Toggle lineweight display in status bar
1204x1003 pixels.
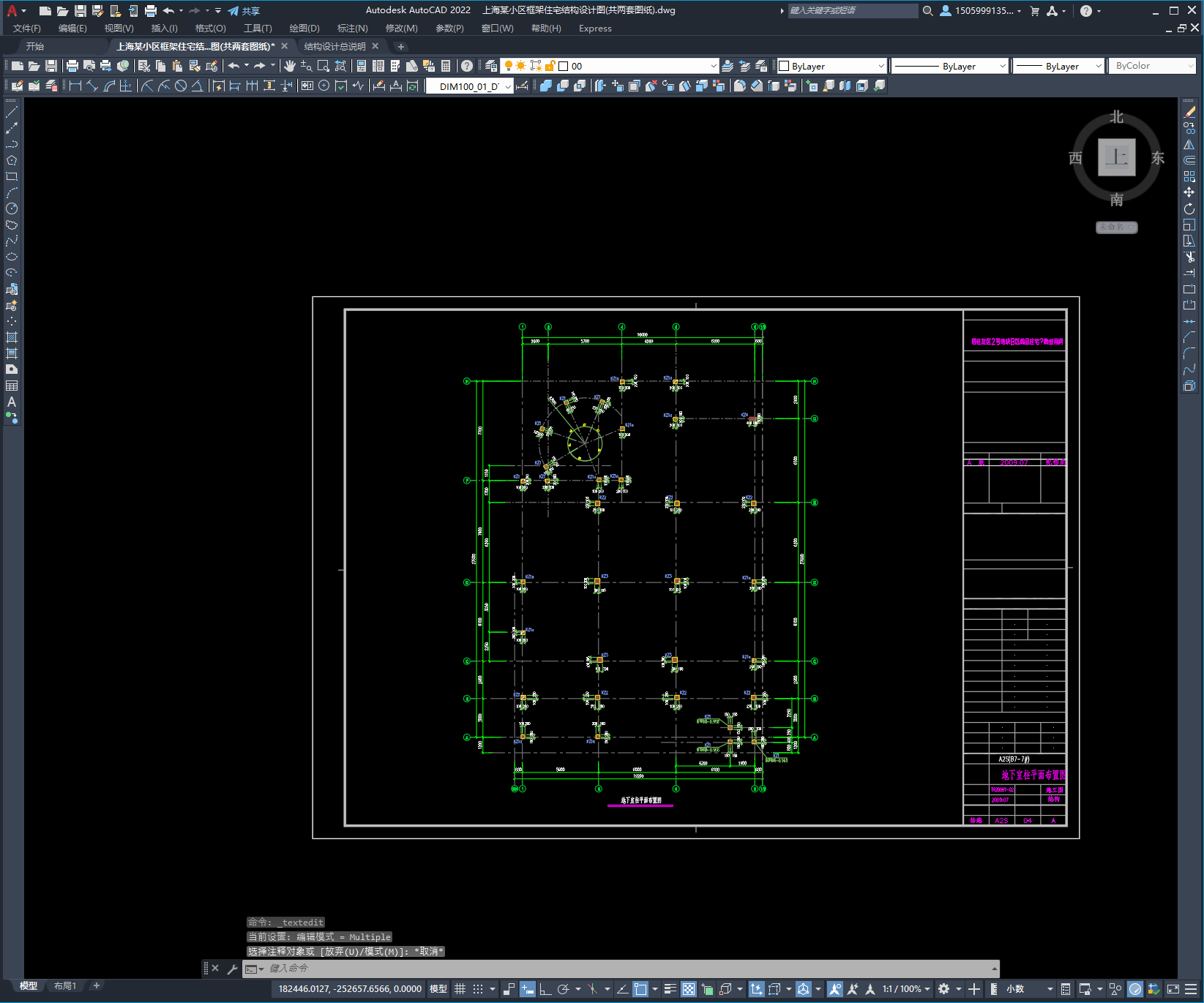[670, 989]
